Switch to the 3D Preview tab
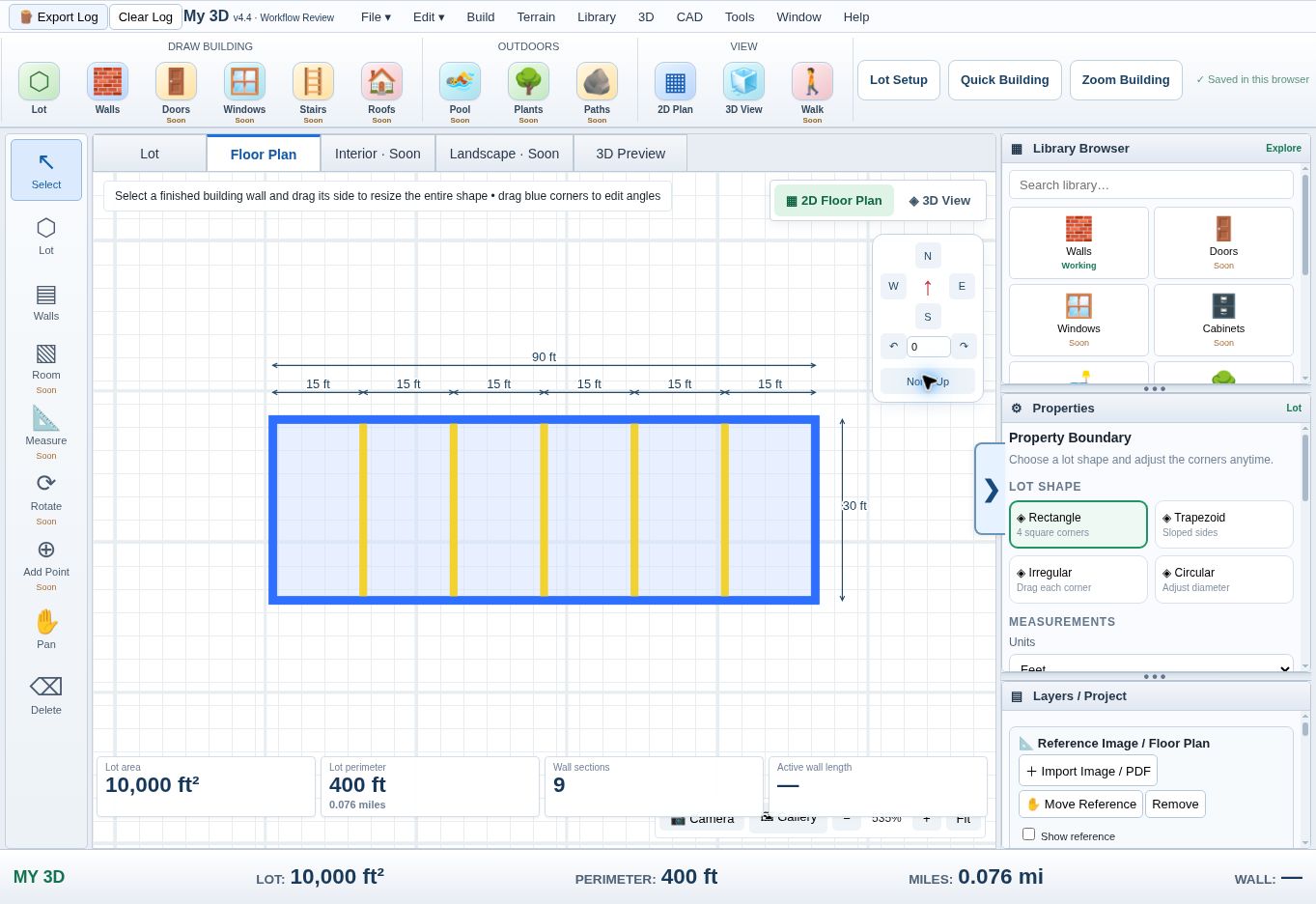Viewport: 1316px width, 904px height. point(630,154)
